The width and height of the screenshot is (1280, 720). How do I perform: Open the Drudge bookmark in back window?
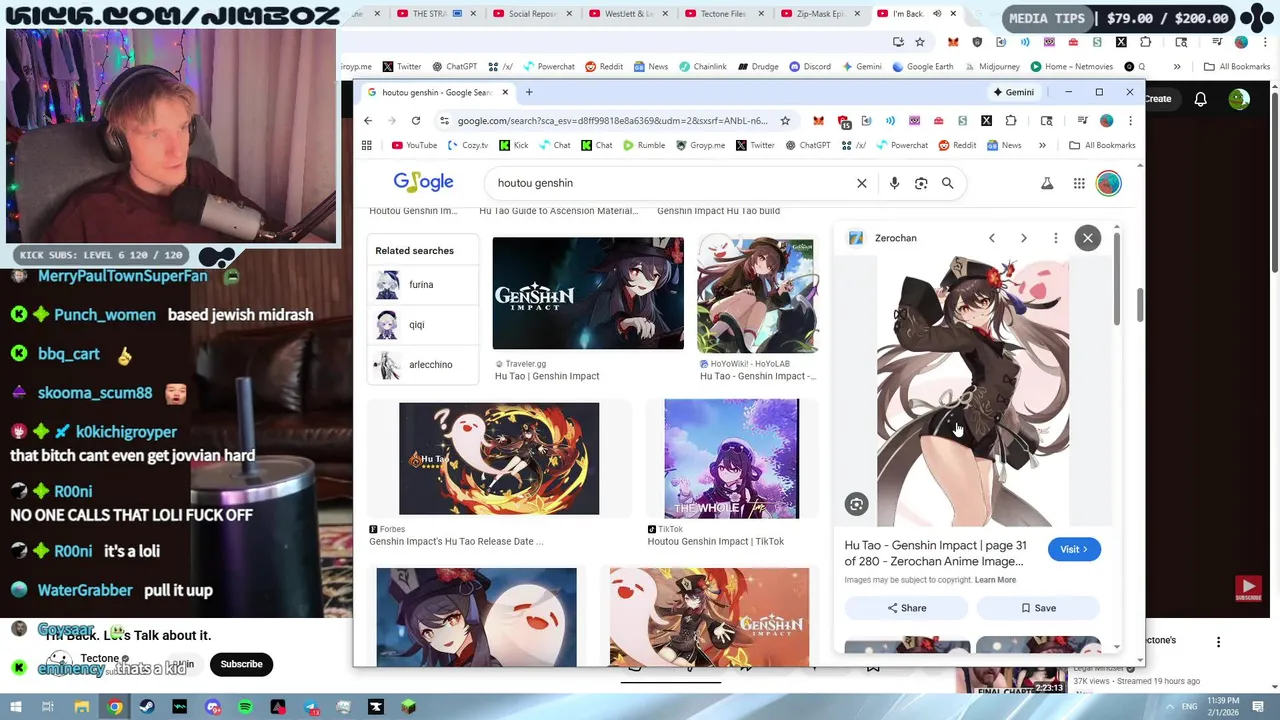[758, 67]
